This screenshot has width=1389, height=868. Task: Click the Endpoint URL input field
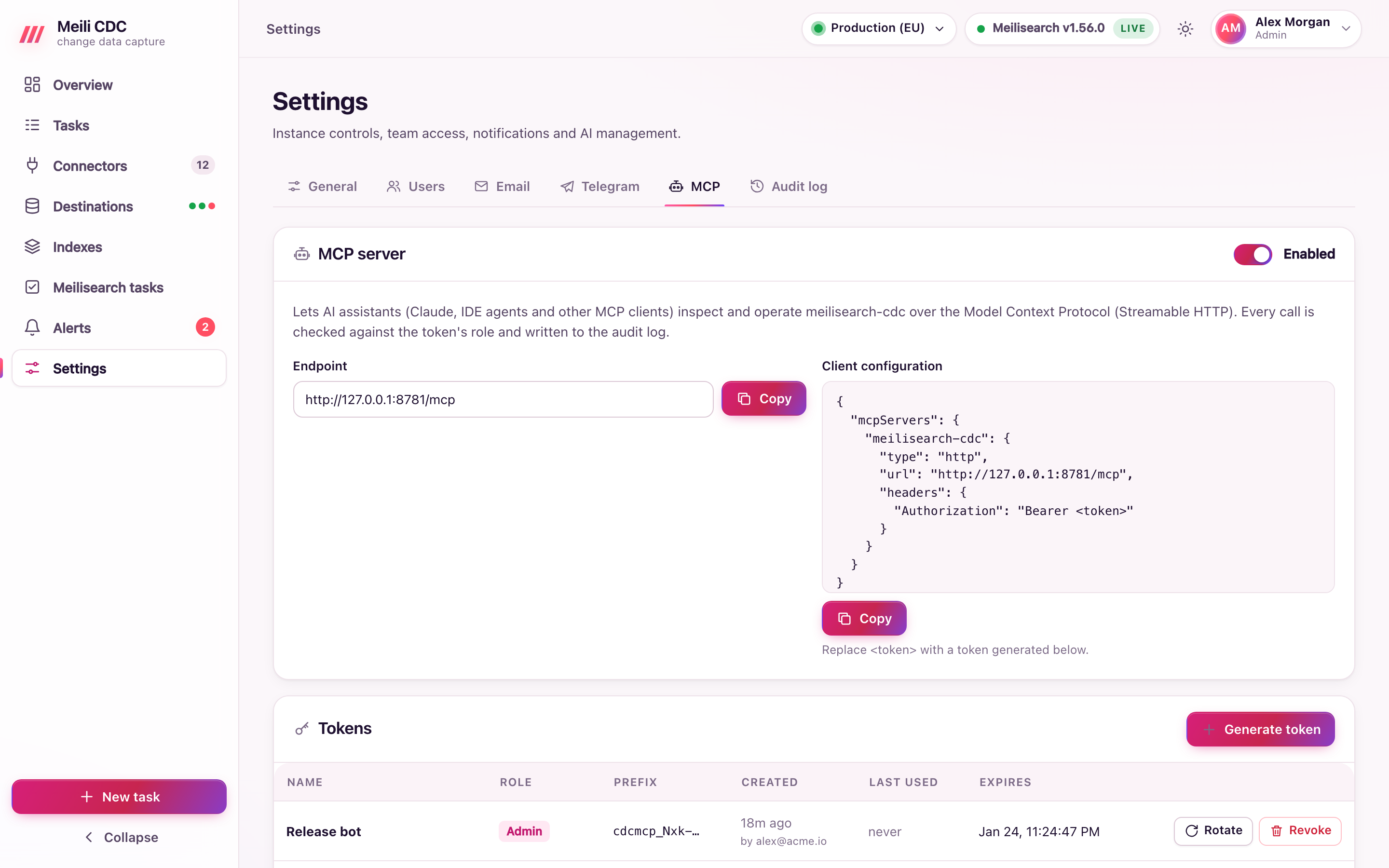[x=504, y=400]
